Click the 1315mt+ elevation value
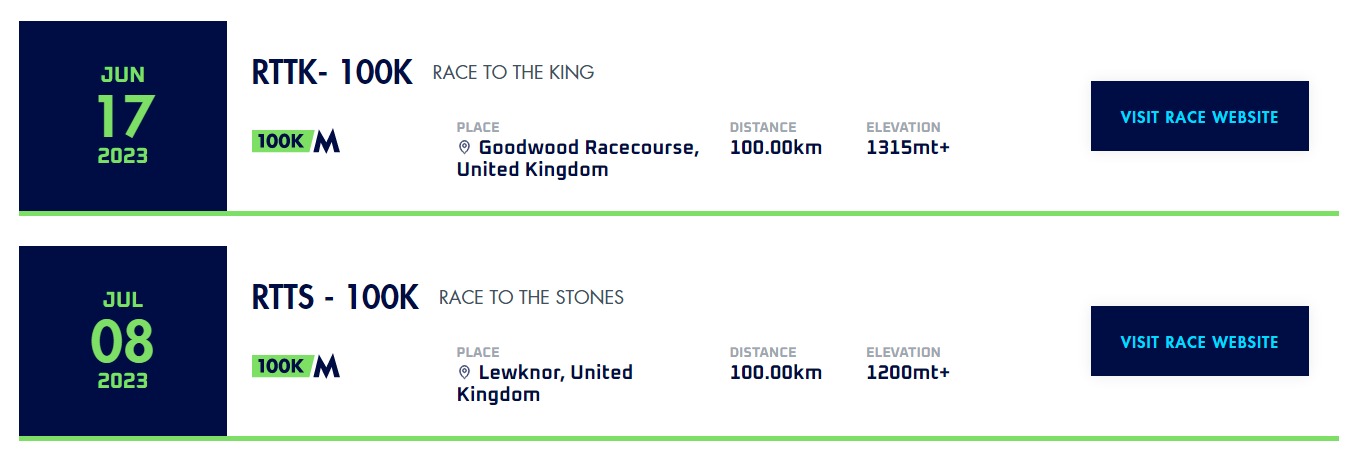This screenshot has width=1364, height=460. pyautogui.click(x=908, y=148)
